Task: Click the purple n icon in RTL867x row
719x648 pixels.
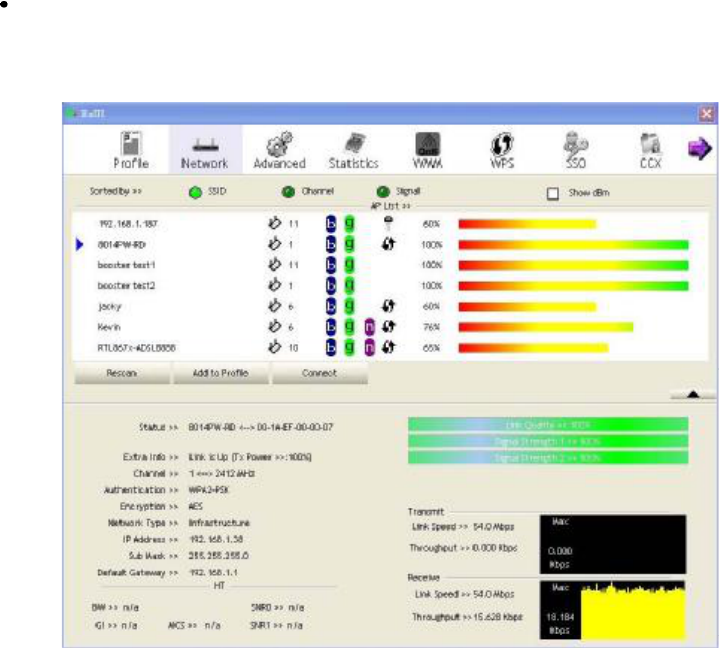Action: click(370, 348)
